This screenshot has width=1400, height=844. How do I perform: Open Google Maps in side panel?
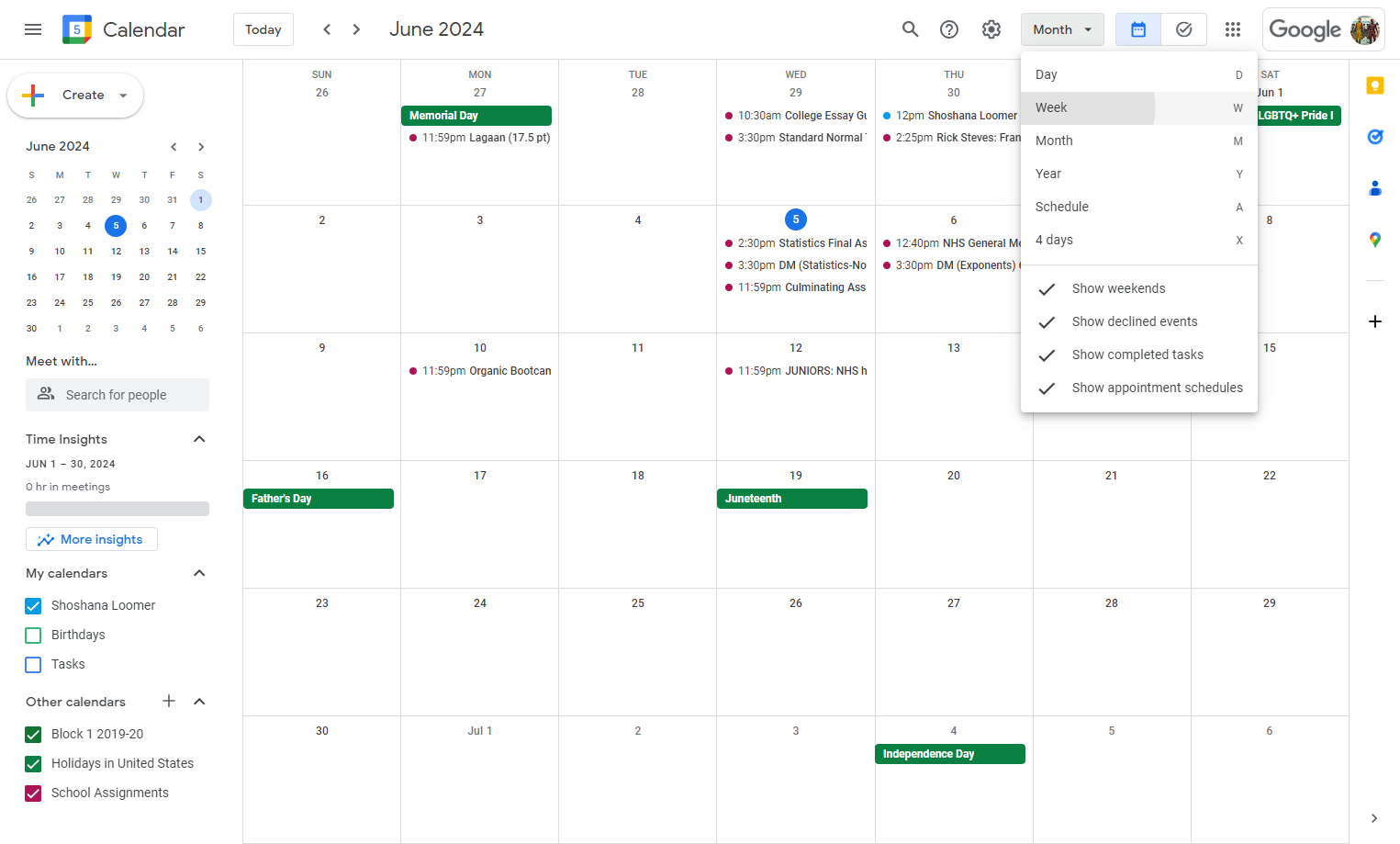click(1374, 240)
